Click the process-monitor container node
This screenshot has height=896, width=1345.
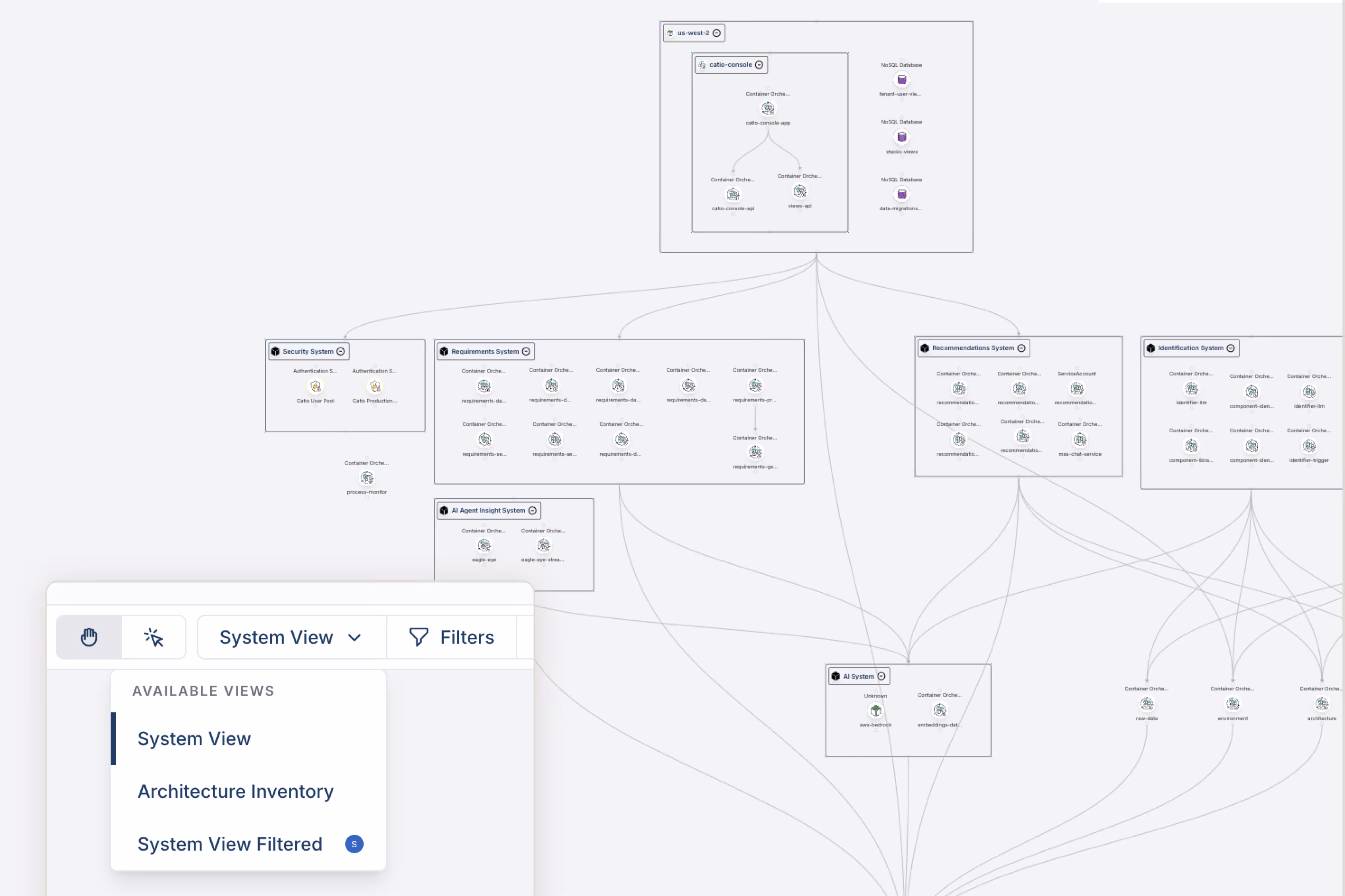coord(367,477)
